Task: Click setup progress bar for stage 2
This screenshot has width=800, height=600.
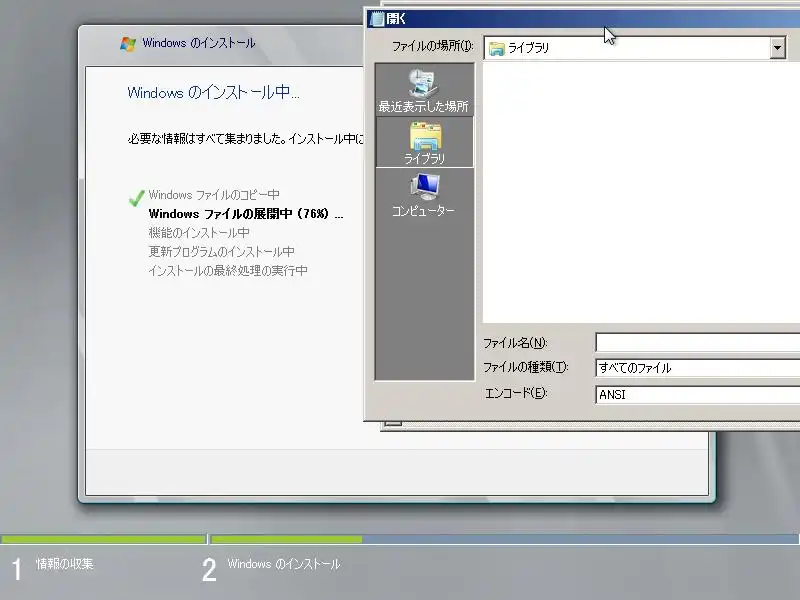Action: pyautogui.click(x=505, y=539)
